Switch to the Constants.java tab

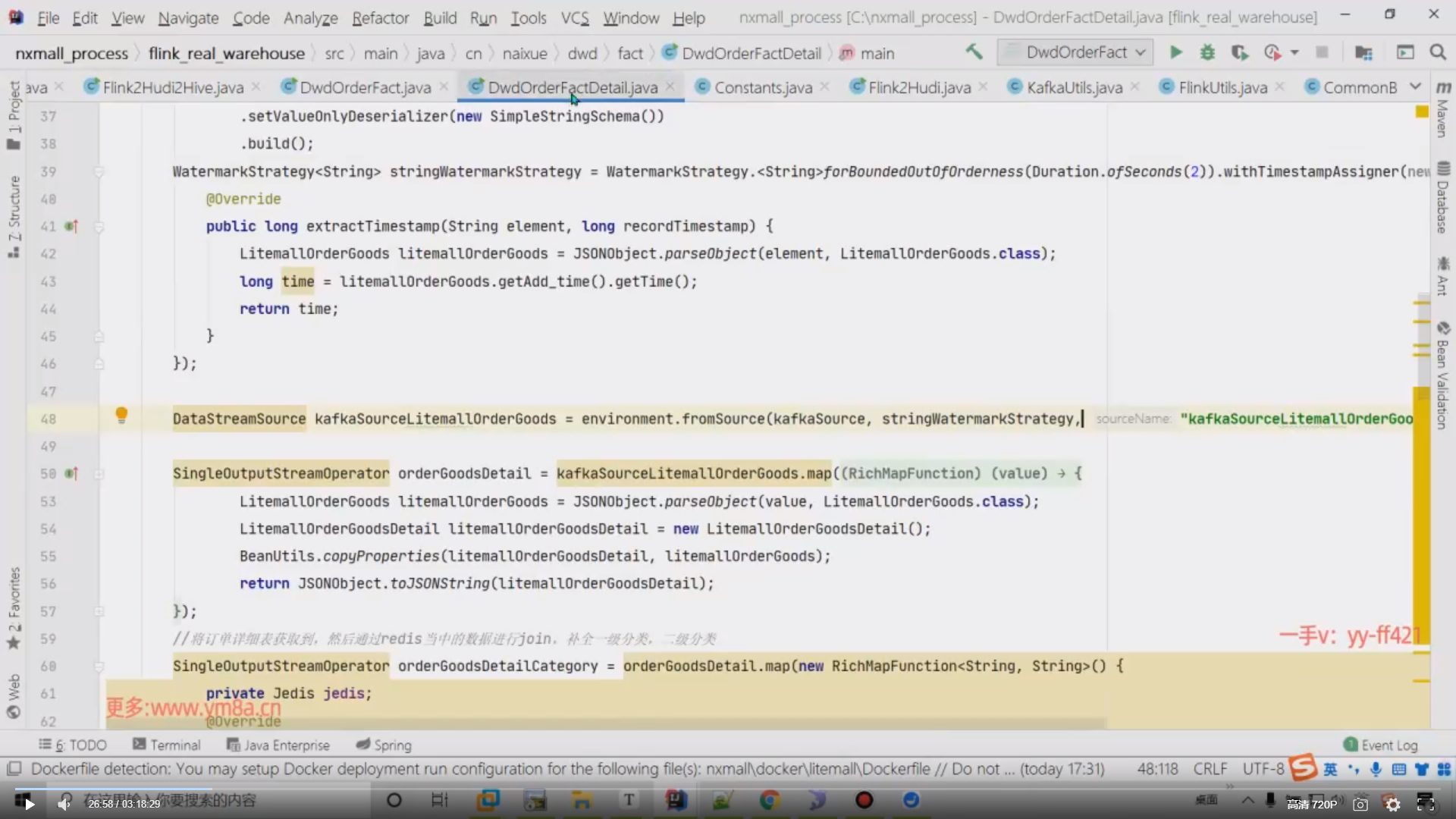click(x=763, y=87)
